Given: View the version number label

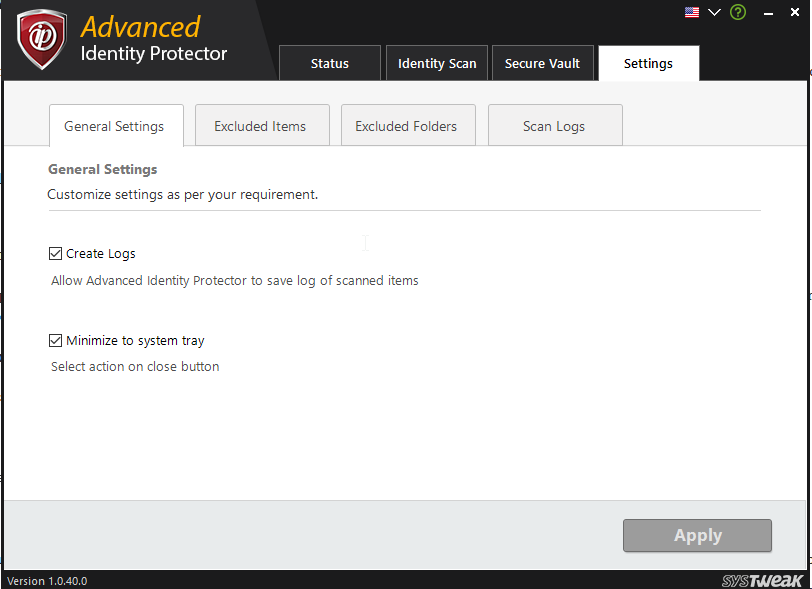Looking at the screenshot, I should coord(46,580).
